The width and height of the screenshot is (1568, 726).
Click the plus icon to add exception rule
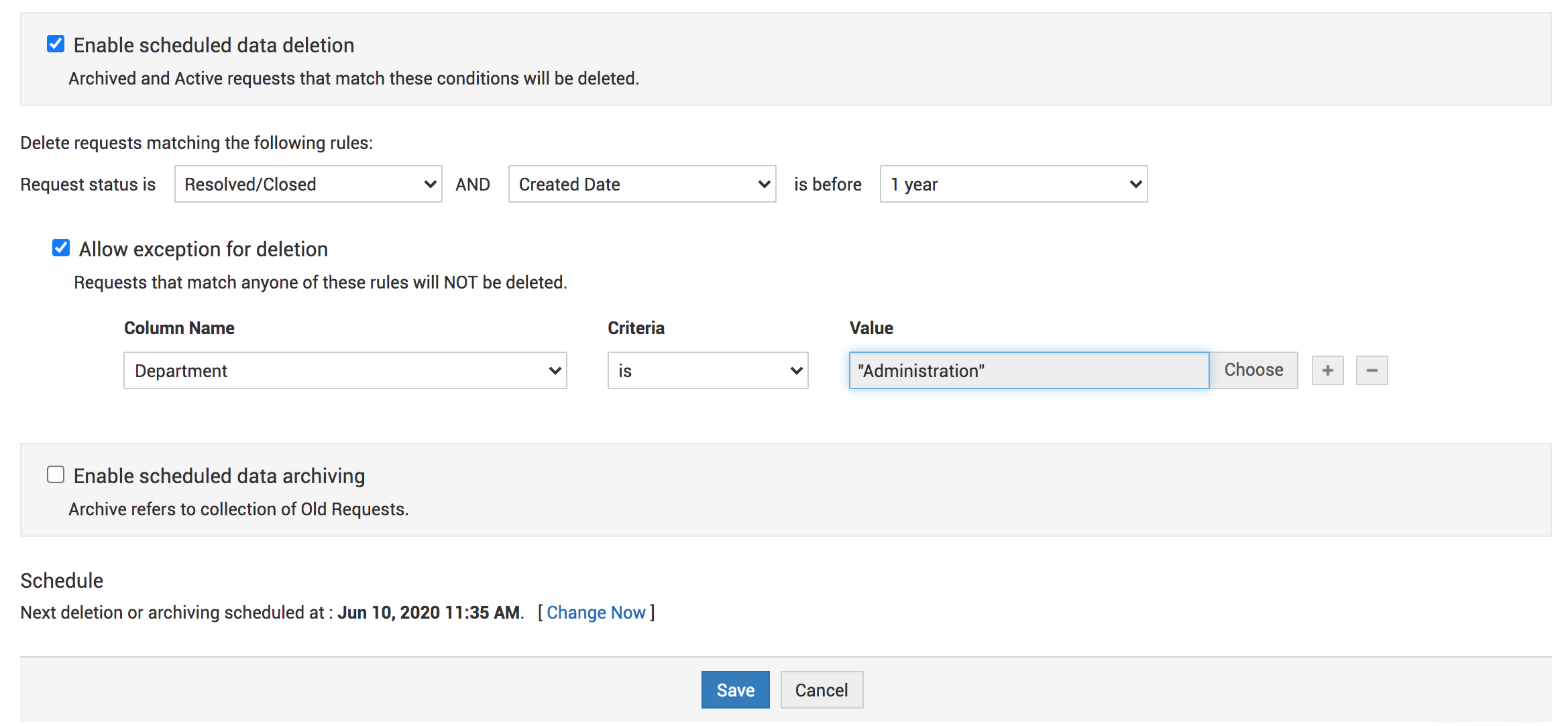pyautogui.click(x=1327, y=370)
